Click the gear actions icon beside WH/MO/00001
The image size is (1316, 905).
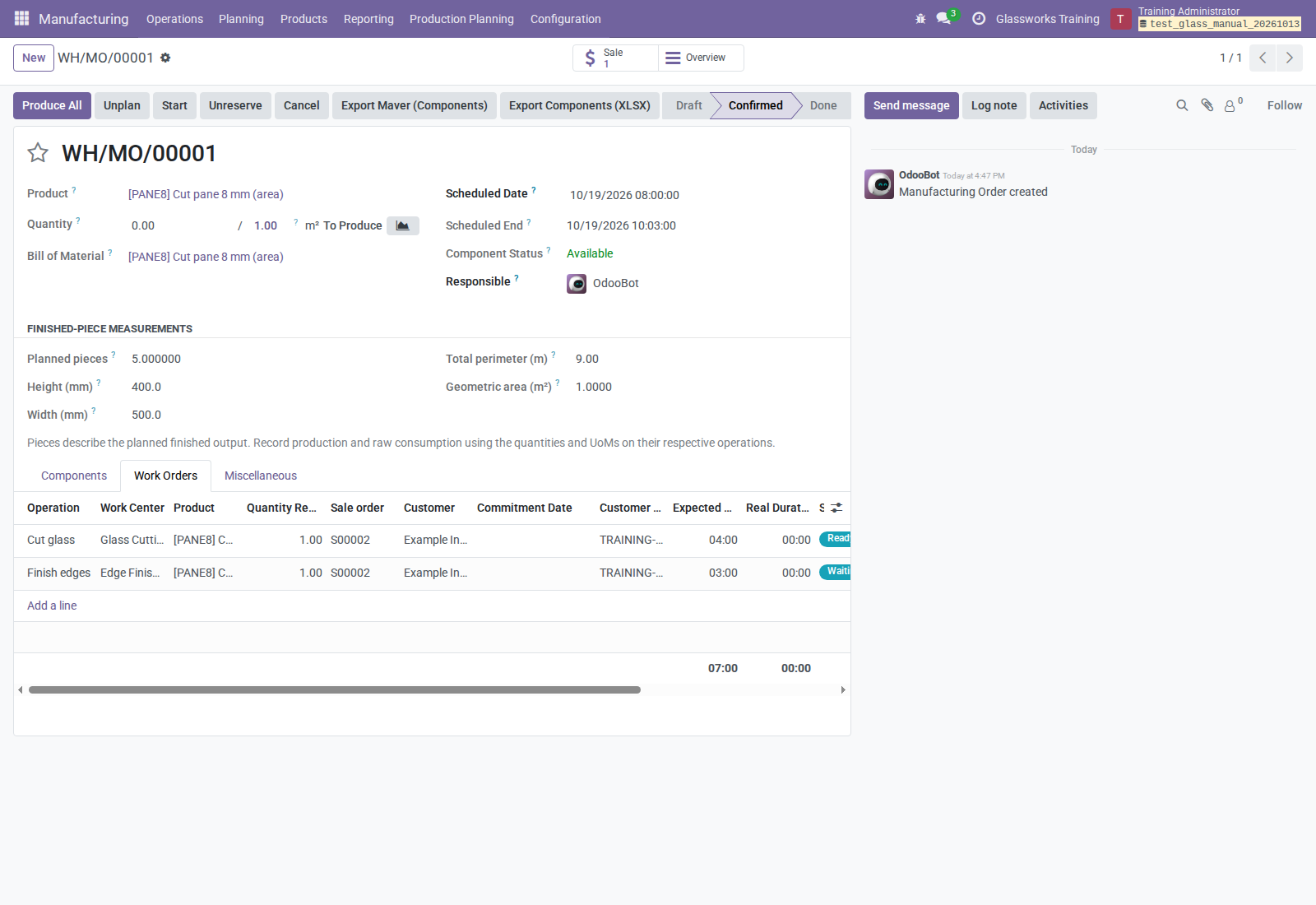[165, 58]
